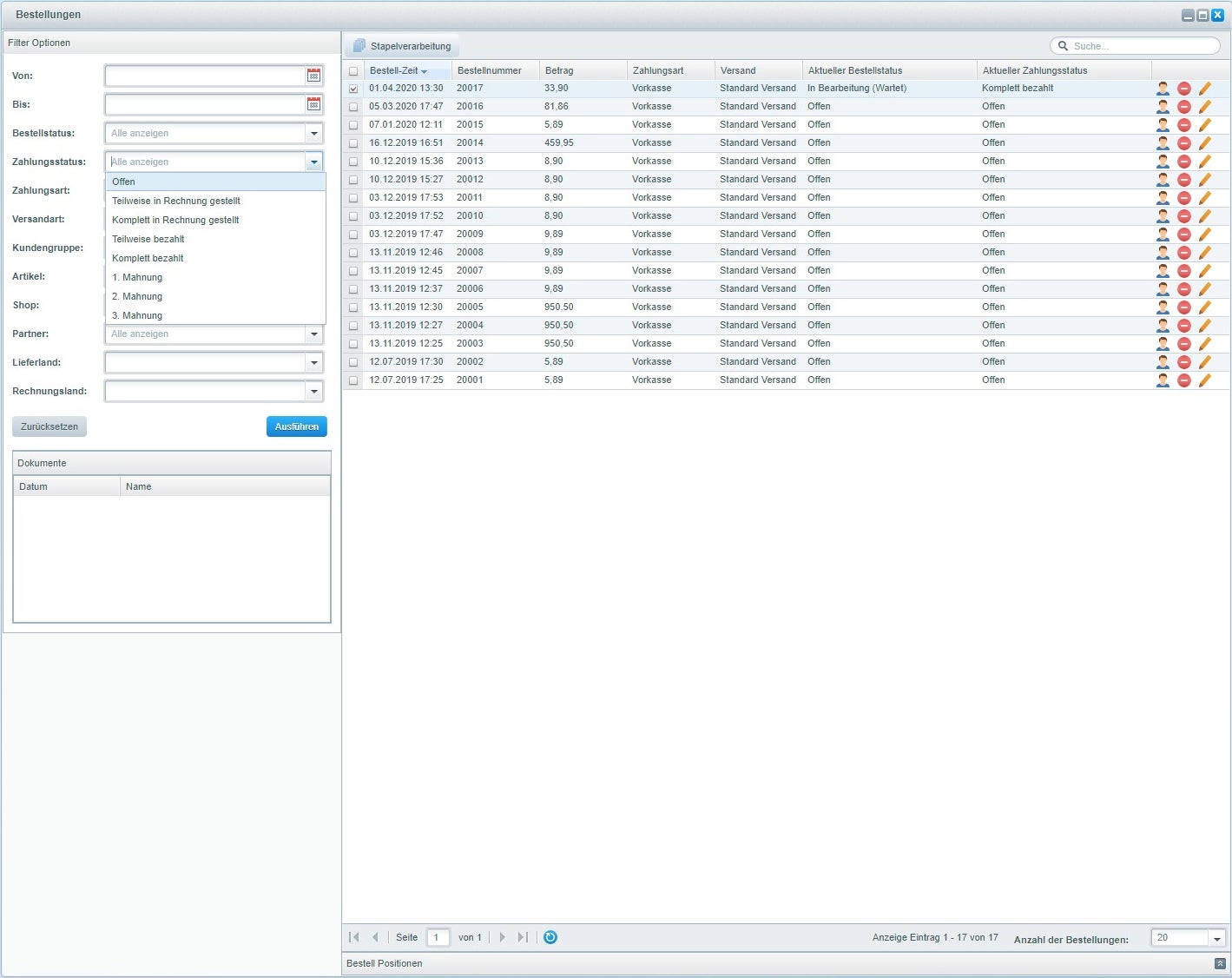The width and height of the screenshot is (1232, 978).
Task: Delete order 20010 with red icon
Action: pos(1183,216)
